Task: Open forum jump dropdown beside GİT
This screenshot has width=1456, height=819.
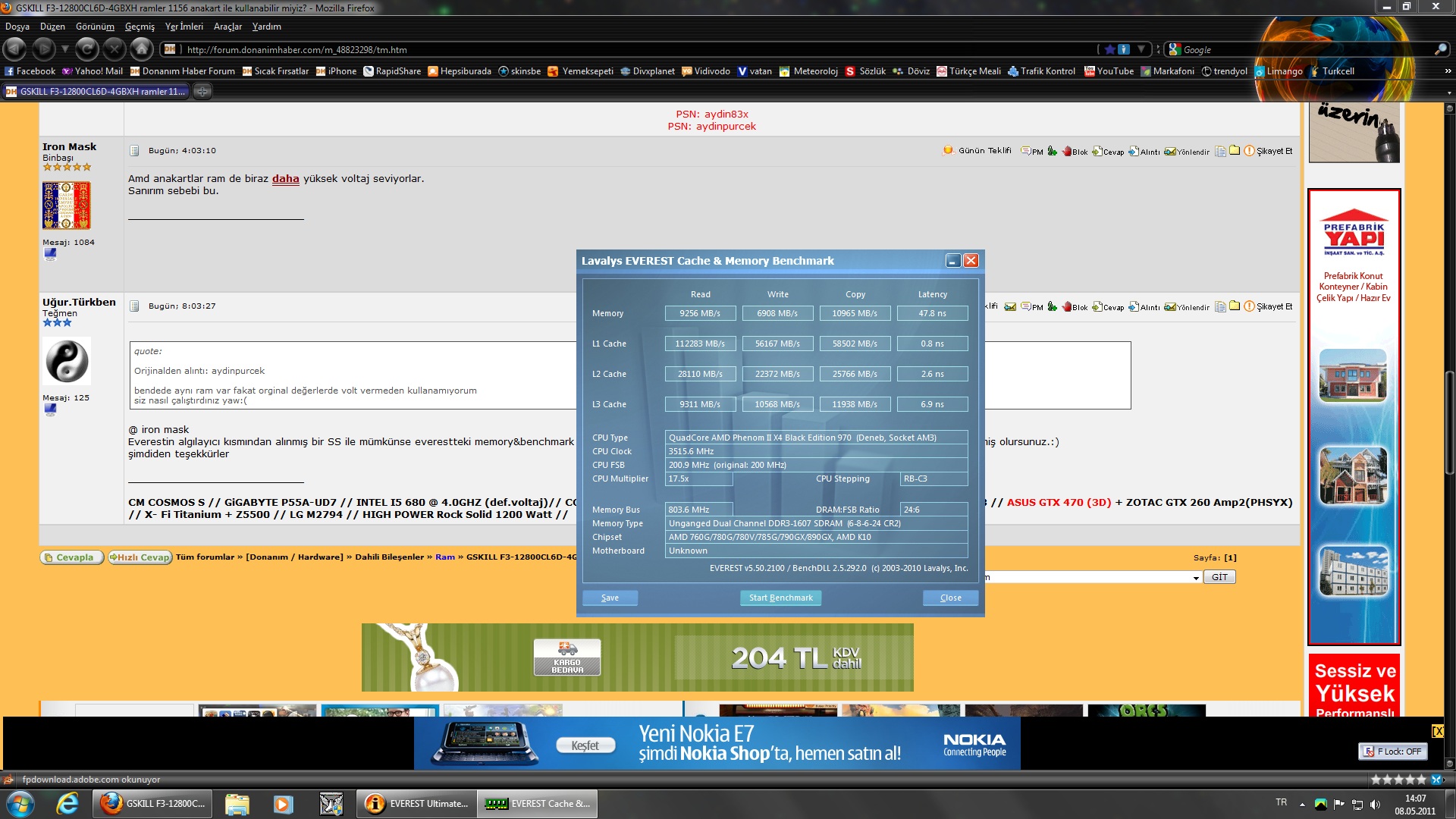Action: point(1196,578)
